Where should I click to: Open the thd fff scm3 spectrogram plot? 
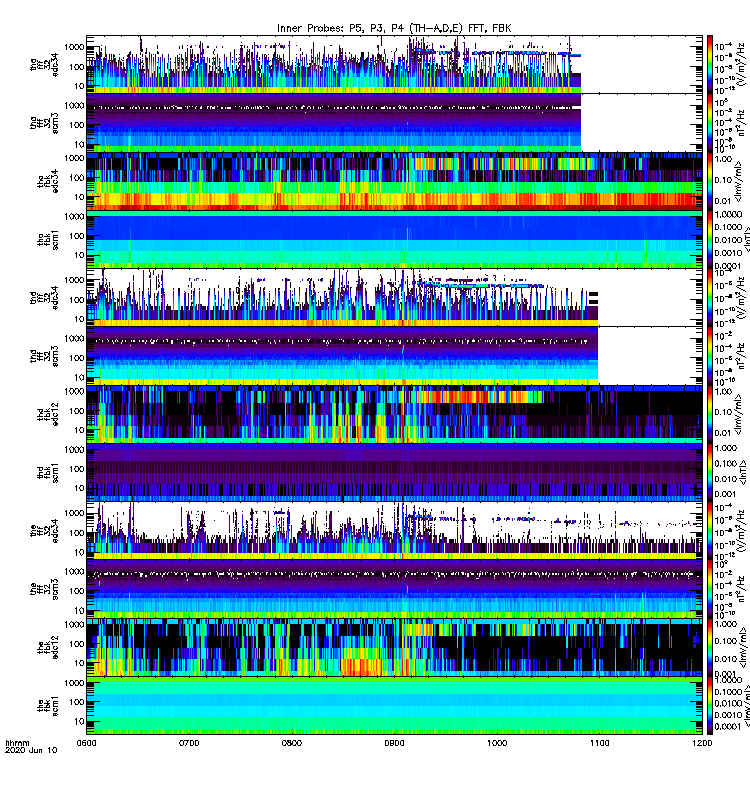click(x=394, y=356)
